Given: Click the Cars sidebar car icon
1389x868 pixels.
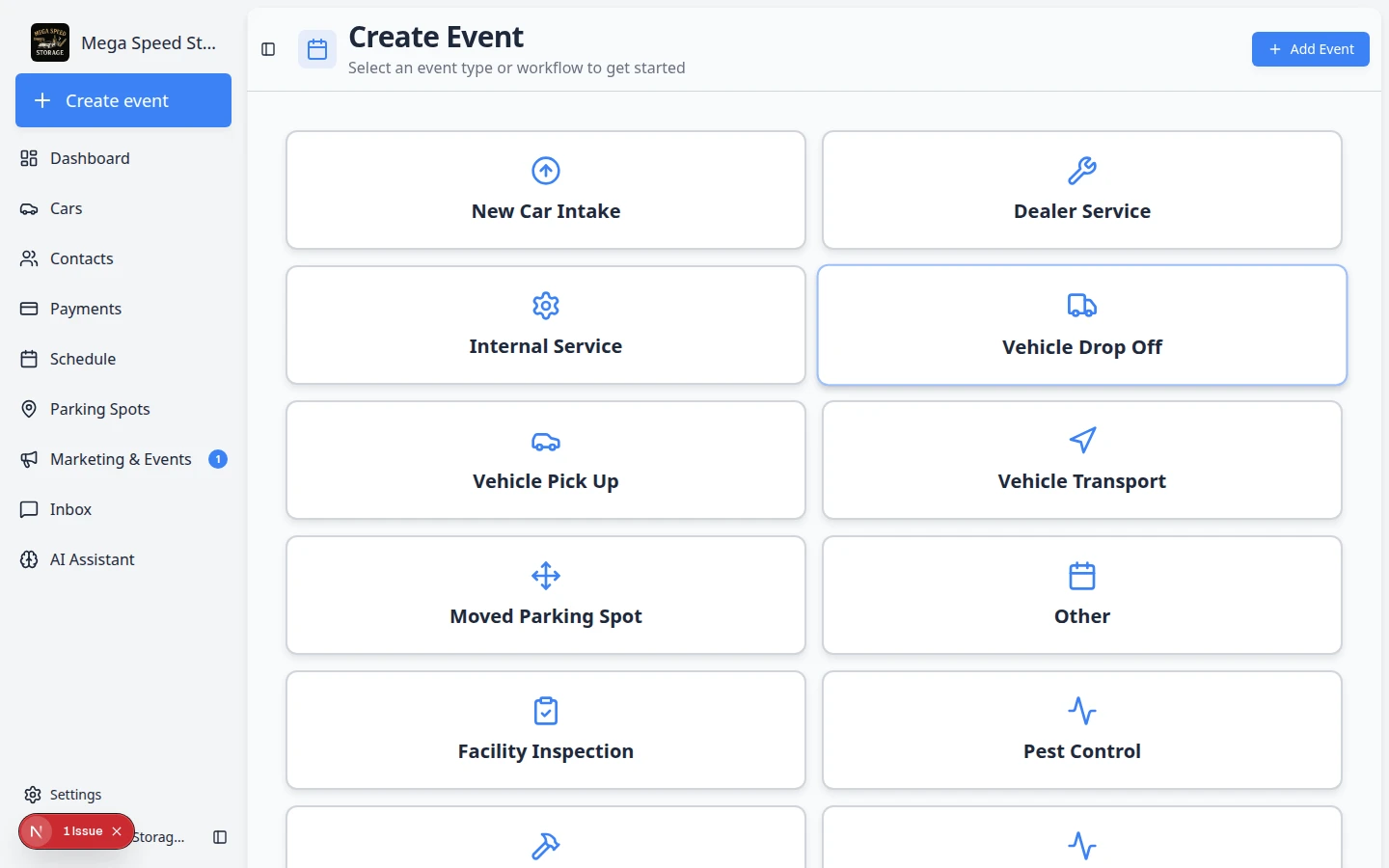Looking at the screenshot, I should (29, 208).
